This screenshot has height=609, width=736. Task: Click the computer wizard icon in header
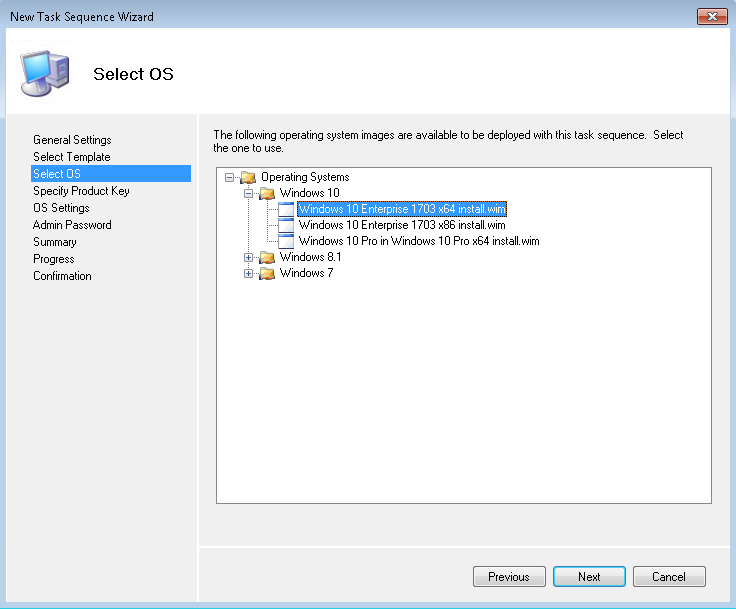click(x=45, y=73)
